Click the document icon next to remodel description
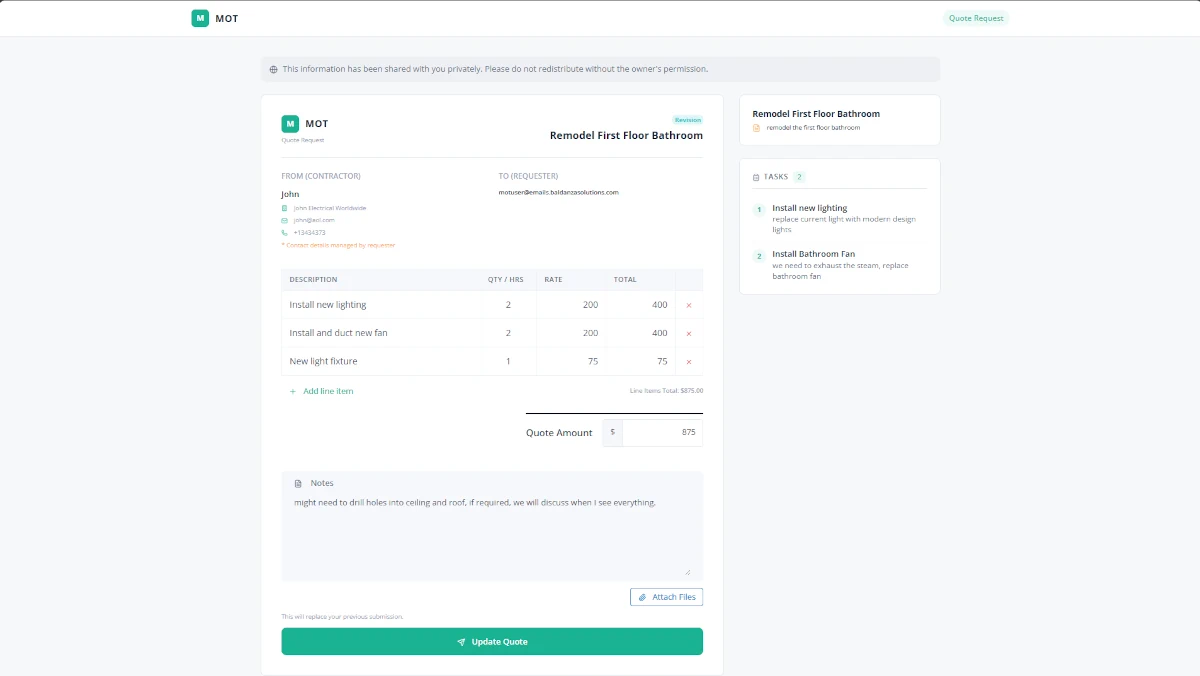Viewport: 1200px width, 676px height. pyautogui.click(x=757, y=127)
